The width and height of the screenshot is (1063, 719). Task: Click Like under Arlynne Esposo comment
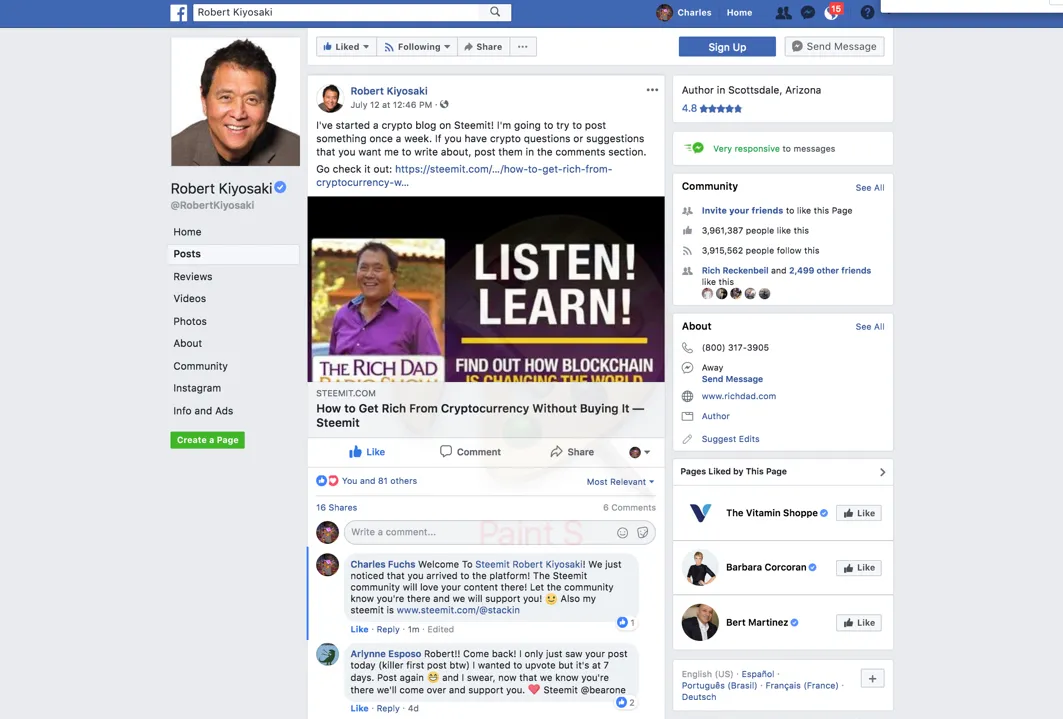359,708
